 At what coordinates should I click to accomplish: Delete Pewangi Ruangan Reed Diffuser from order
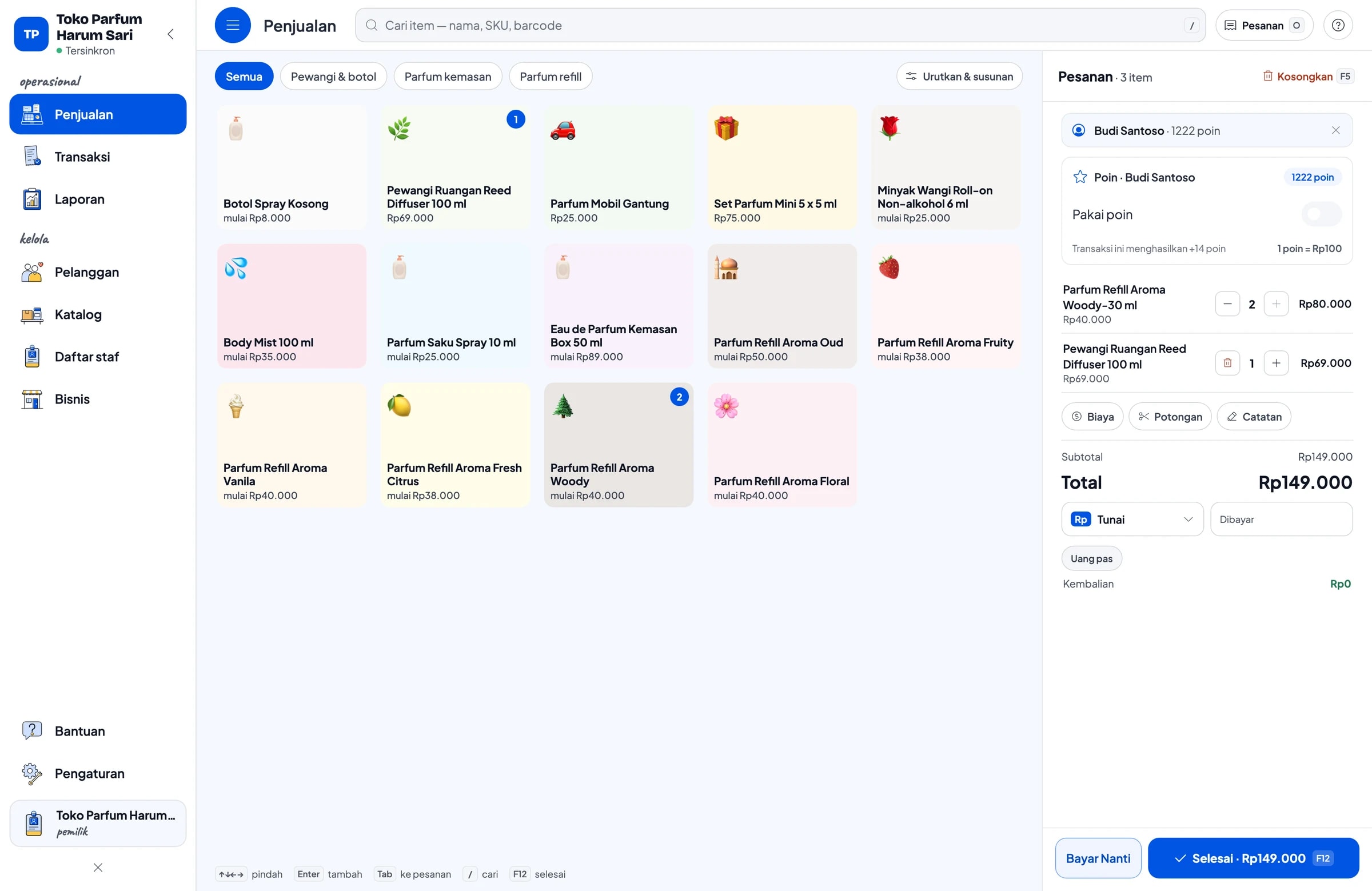(x=1227, y=363)
